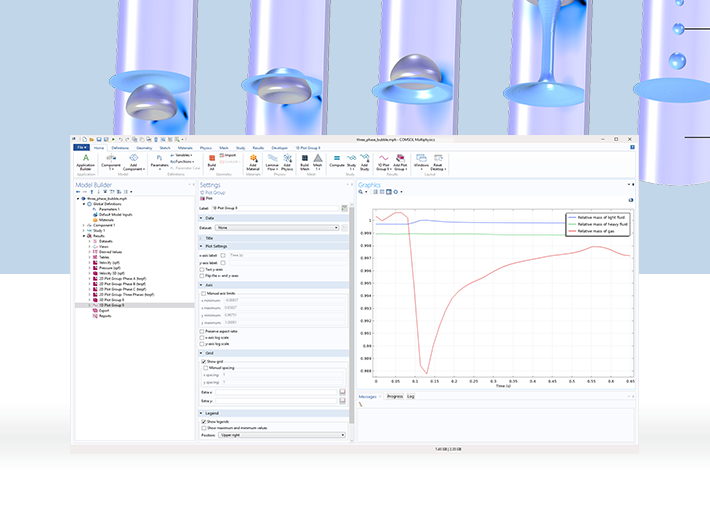Click the Add Material icon
Viewport: 710px width, 523px height.
point(253,158)
